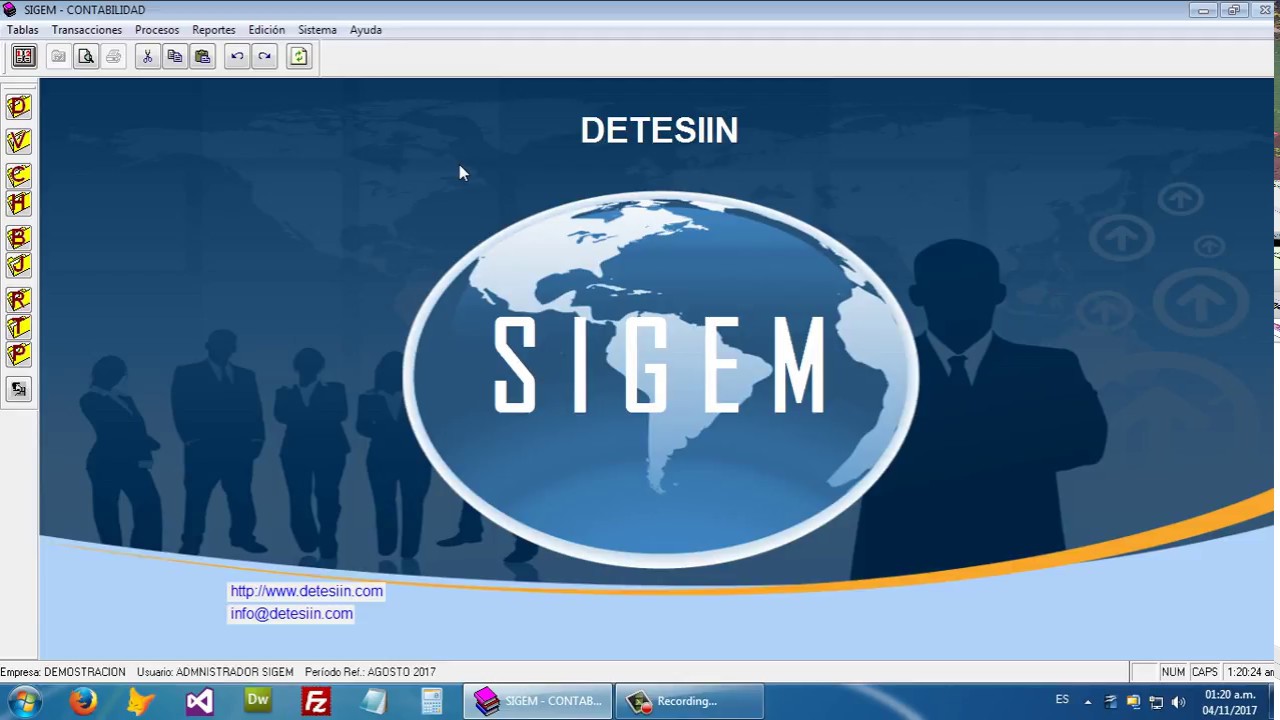Open the D folder sidebar icon
This screenshot has height=720, width=1280.
tap(18, 107)
